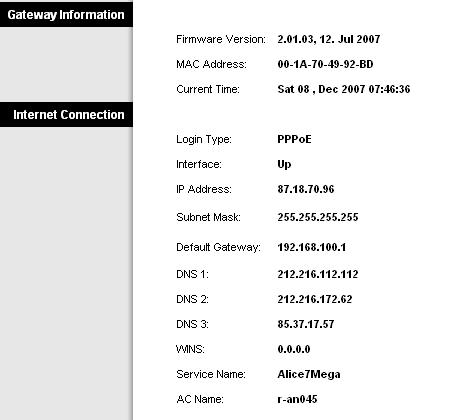Click the 'Default Gateway:' label

tap(218, 247)
